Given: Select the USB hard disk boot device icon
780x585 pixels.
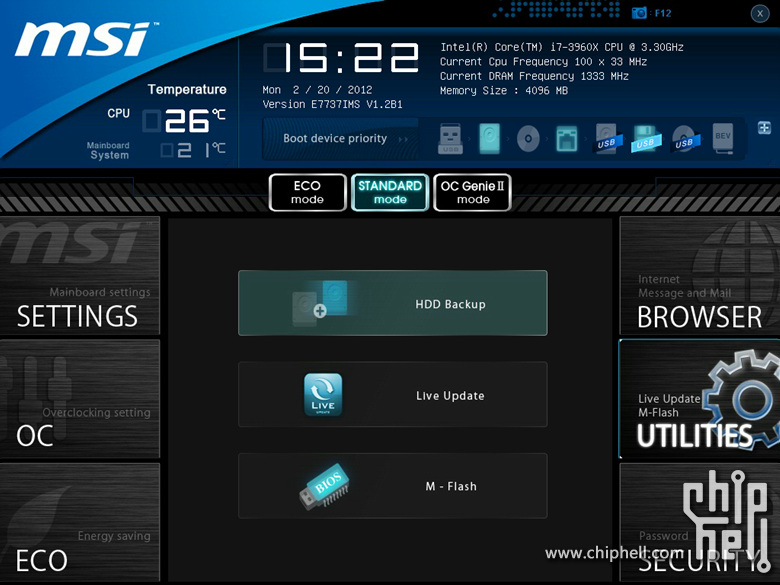Looking at the screenshot, I should point(608,139).
